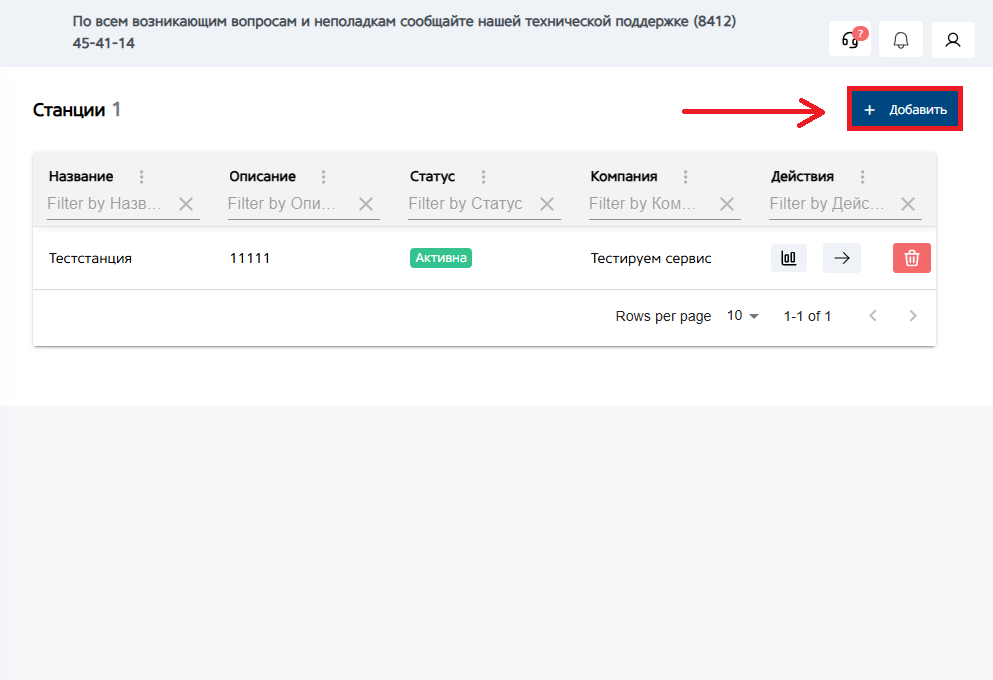The width and height of the screenshot is (993, 680).
Task: Click the Тестируем сервис company cell
Action: click(x=651, y=258)
